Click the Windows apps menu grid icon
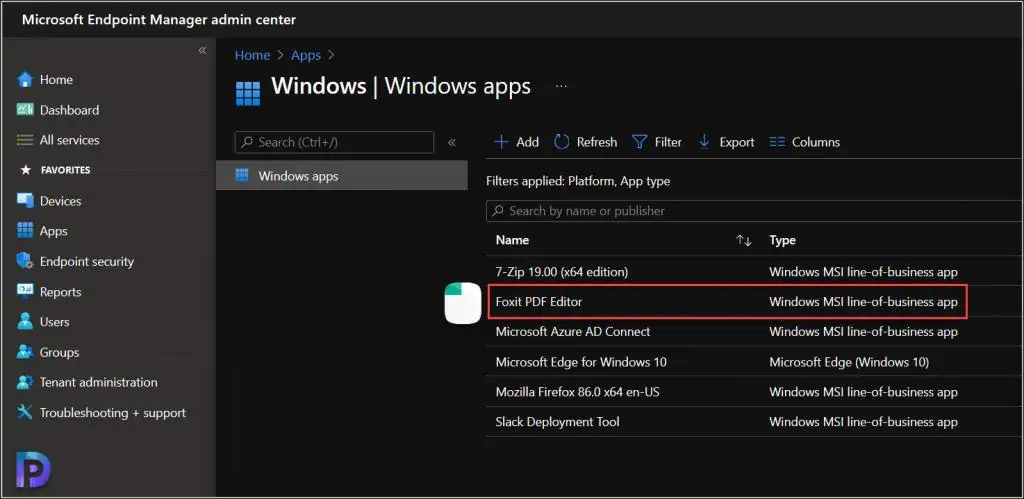The height and width of the screenshot is (499, 1024). pos(242,175)
